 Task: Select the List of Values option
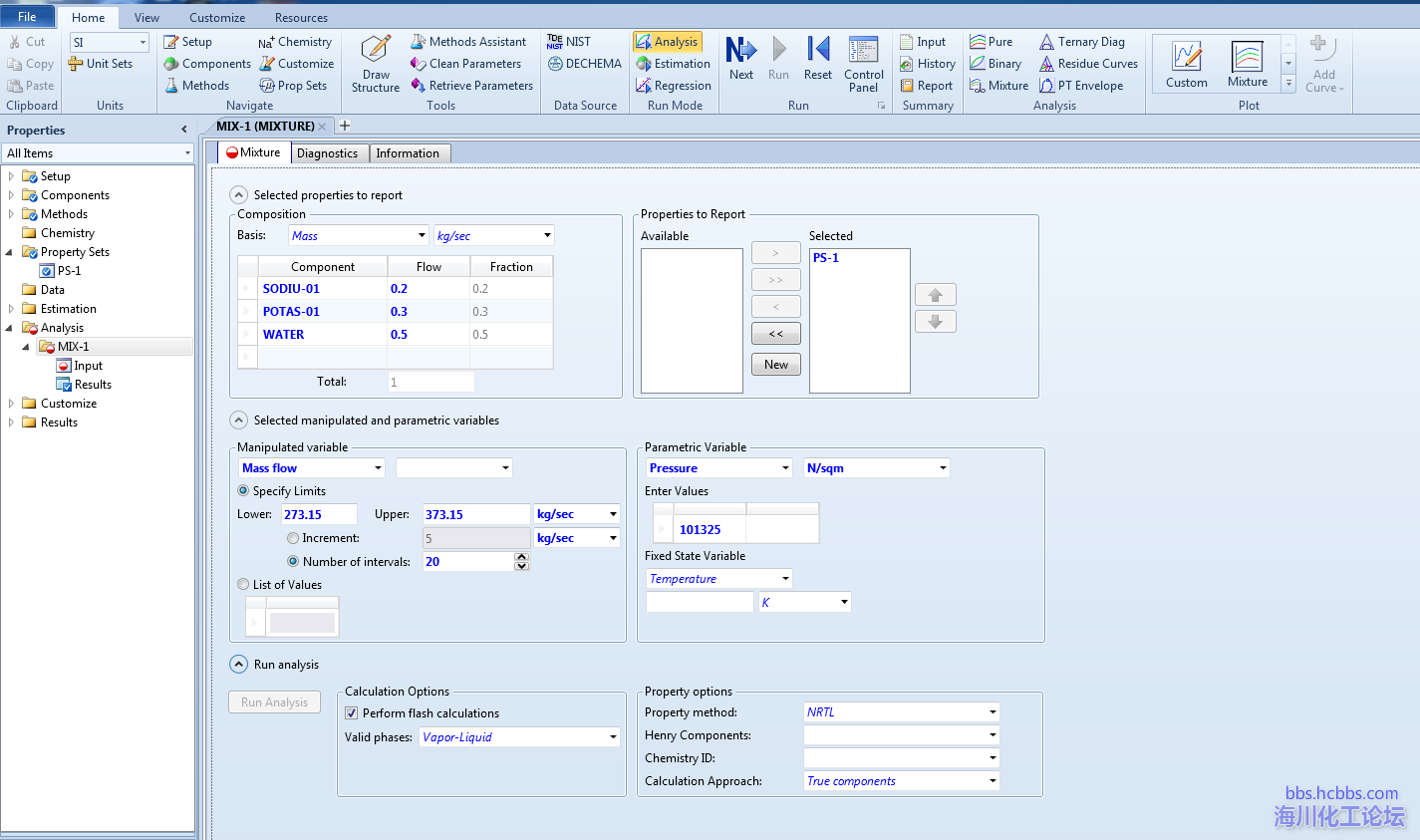click(243, 585)
